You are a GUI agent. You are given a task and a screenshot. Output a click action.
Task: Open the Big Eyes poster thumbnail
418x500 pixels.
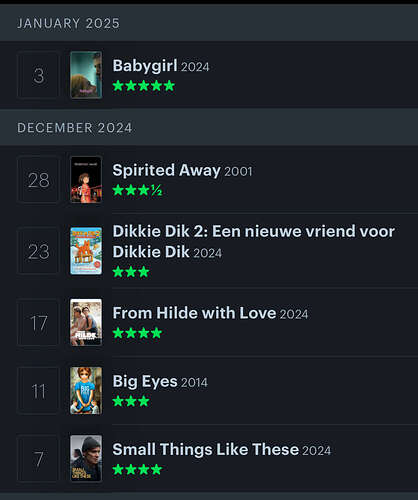(x=86, y=391)
